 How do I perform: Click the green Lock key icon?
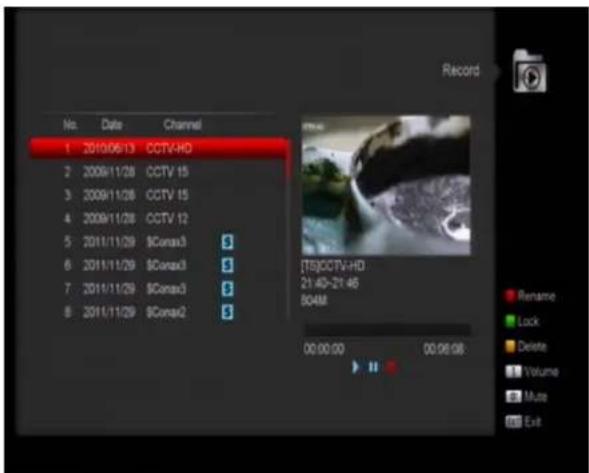coord(510,321)
